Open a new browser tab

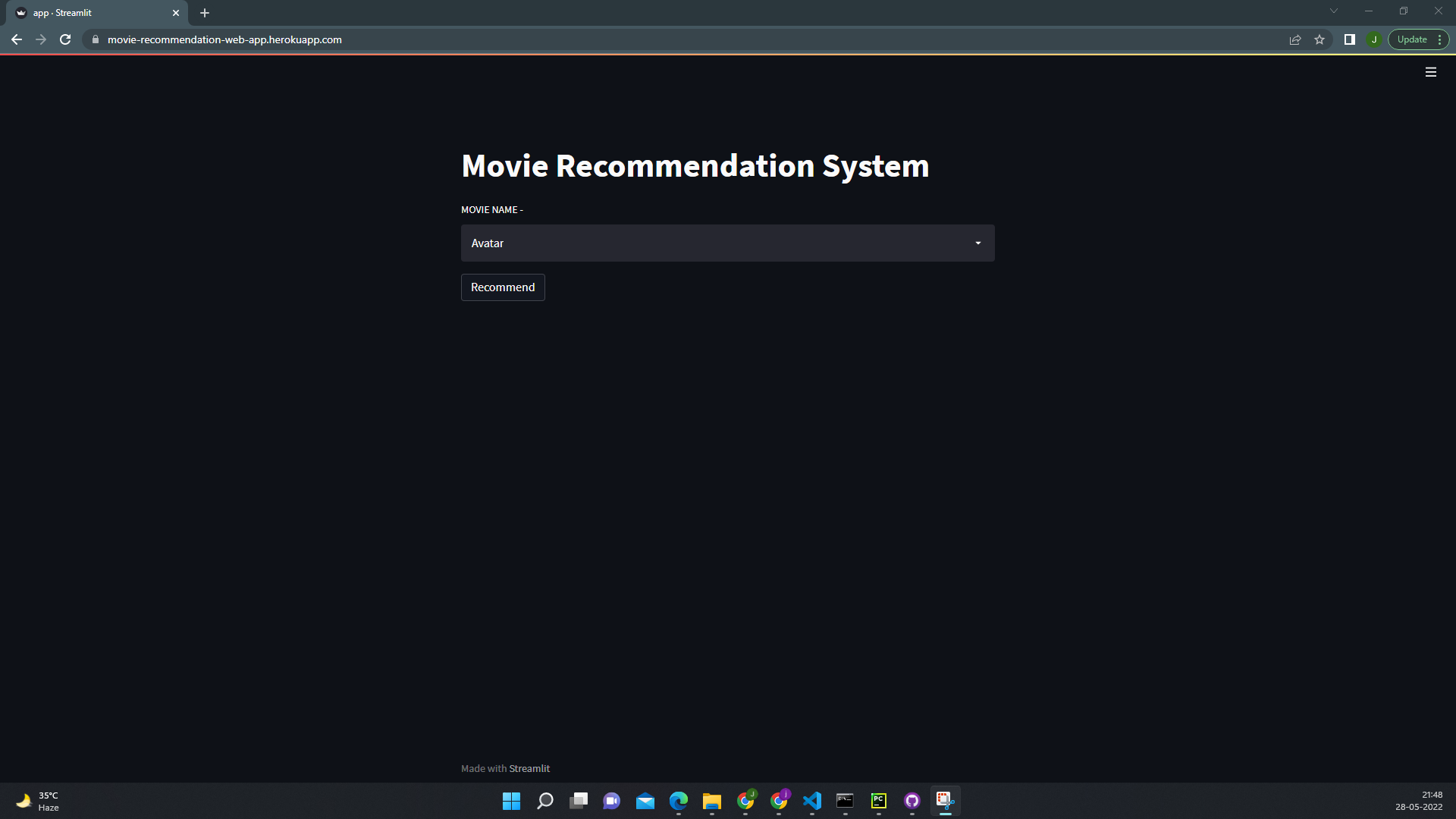pyautogui.click(x=205, y=13)
